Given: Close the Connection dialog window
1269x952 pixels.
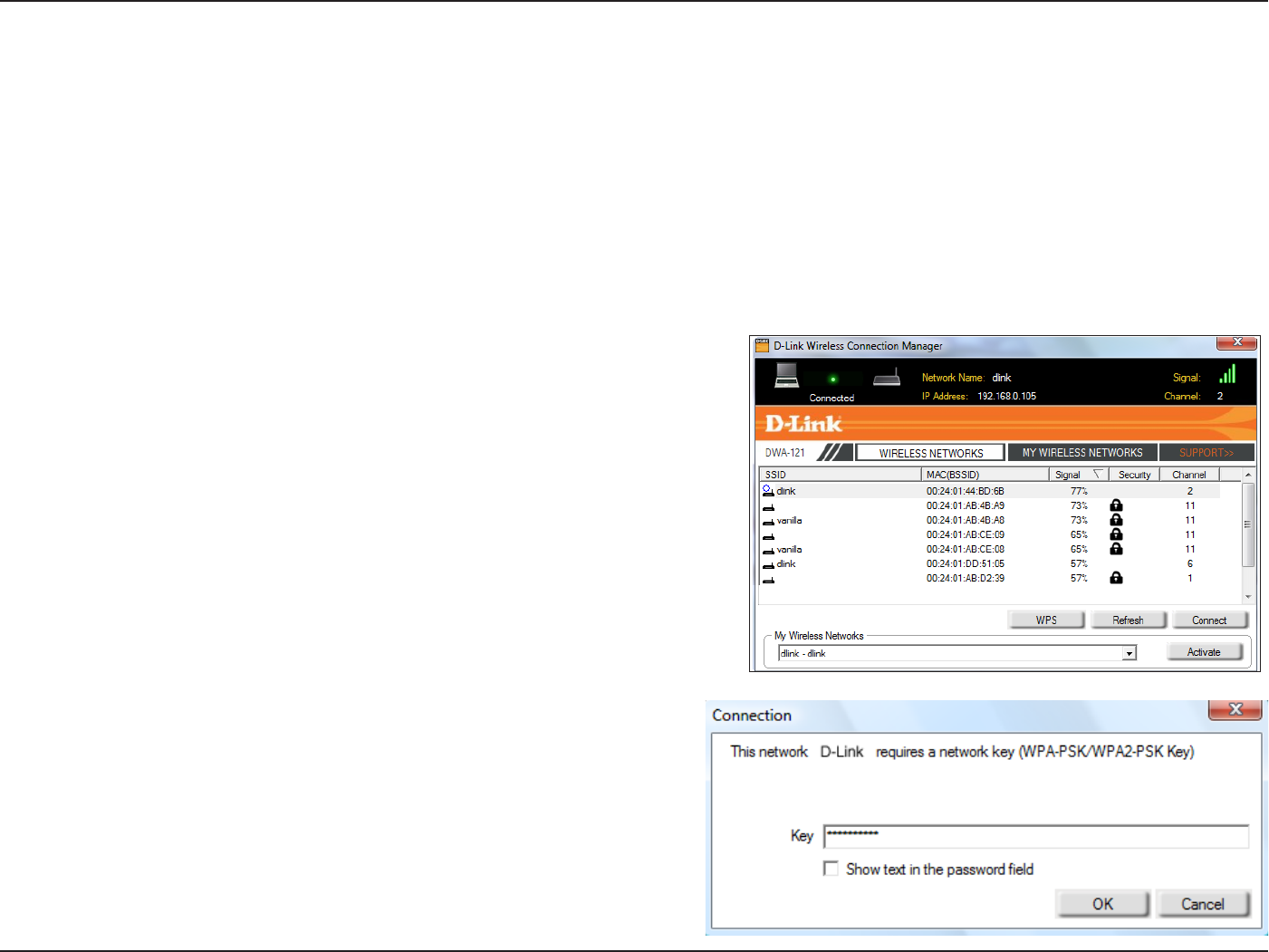Looking at the screenshot, I should point(1235,709).
